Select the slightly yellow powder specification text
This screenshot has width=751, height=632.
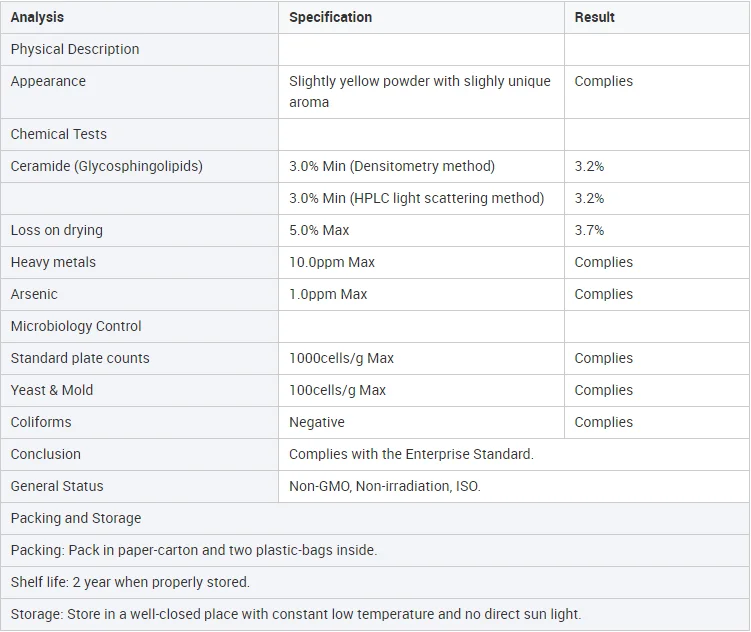[419, 91]
